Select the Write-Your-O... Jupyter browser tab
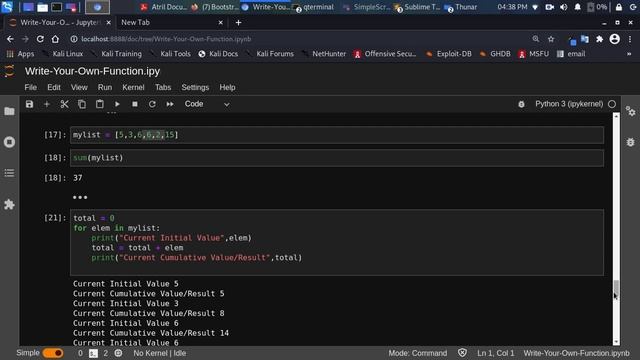This screenshot has width=640, height=360. (x=59, y=22)
